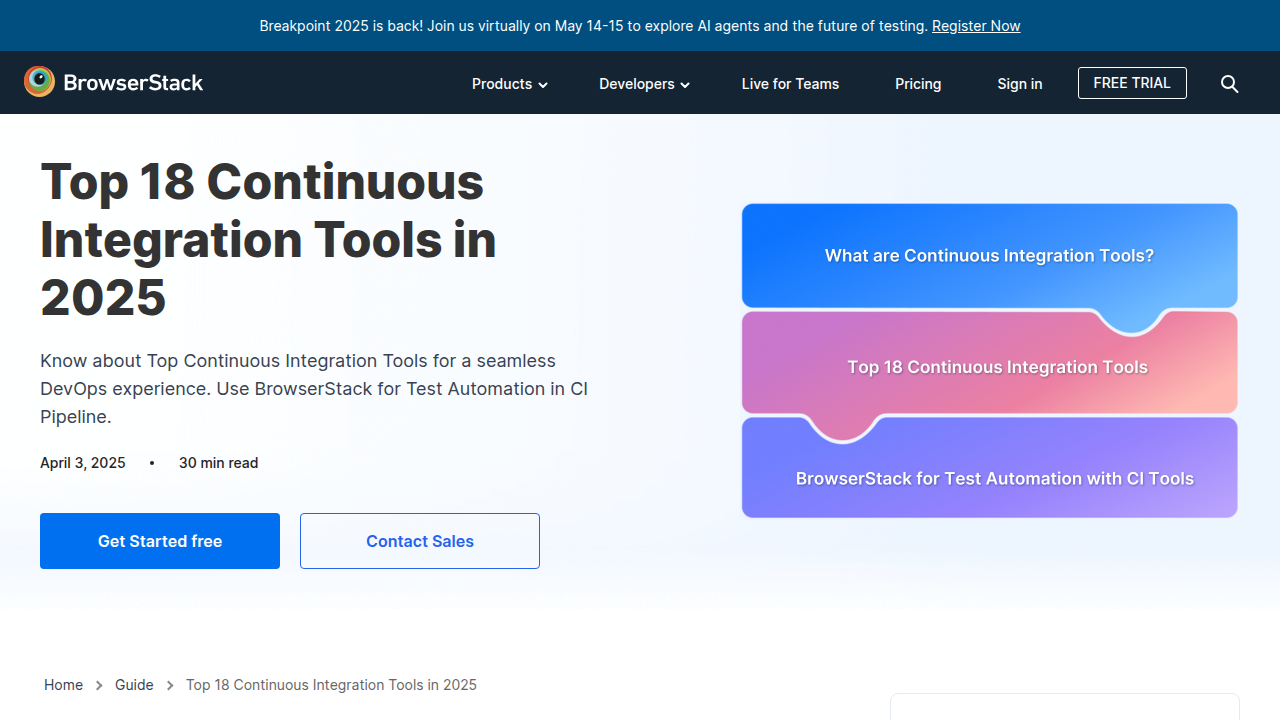Screen dimensions: 1280x720
Task: Click the BrowserStack logo icon
Action: coord(40,82)
